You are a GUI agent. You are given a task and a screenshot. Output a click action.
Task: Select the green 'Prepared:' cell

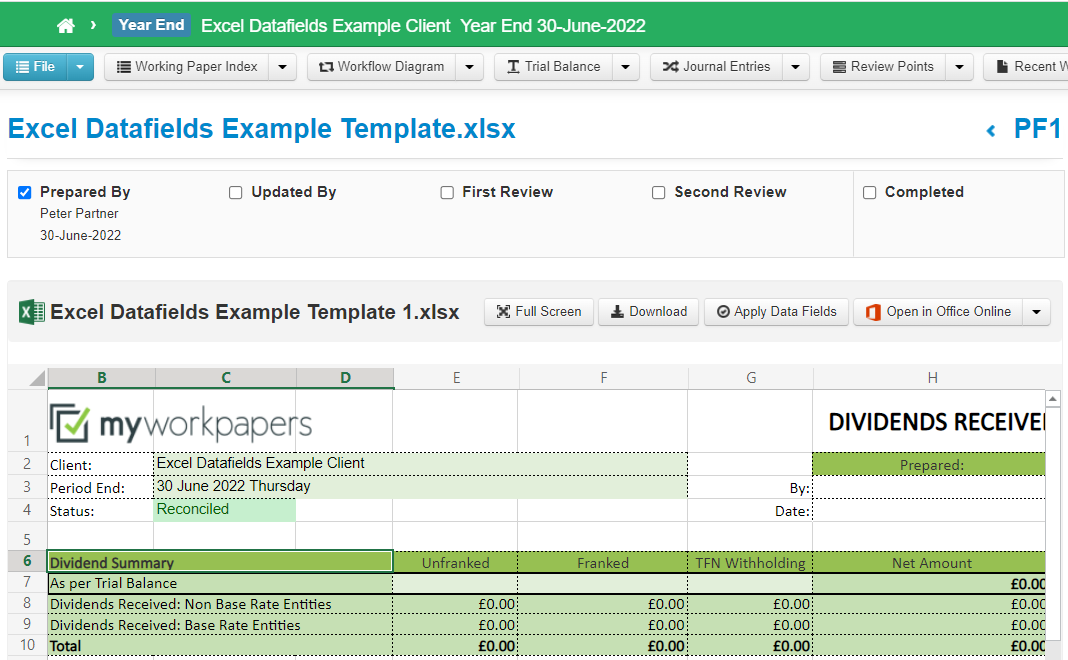click(x=929, y=465)
